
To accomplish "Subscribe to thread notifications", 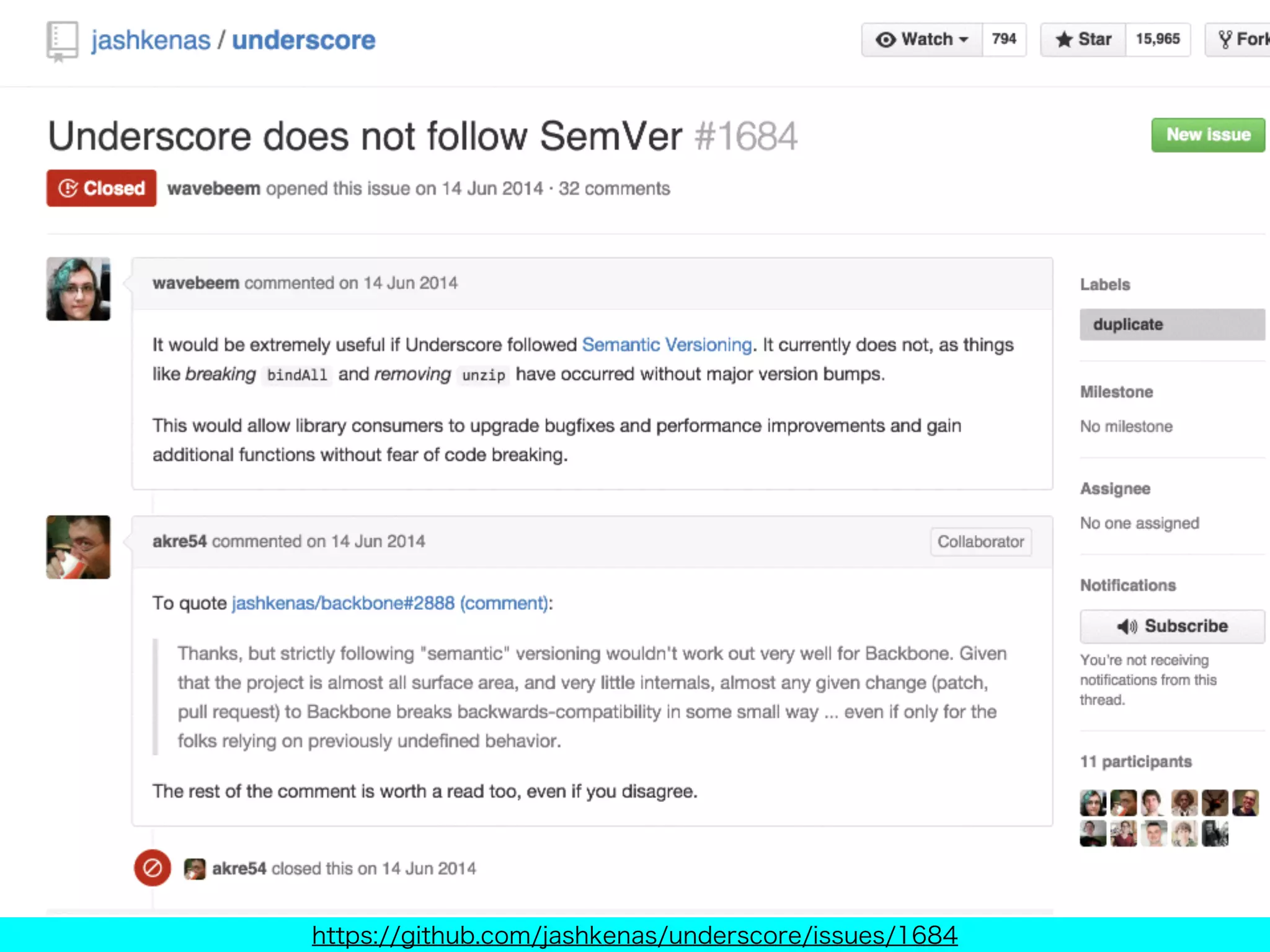I will (x=1172, y=626).
